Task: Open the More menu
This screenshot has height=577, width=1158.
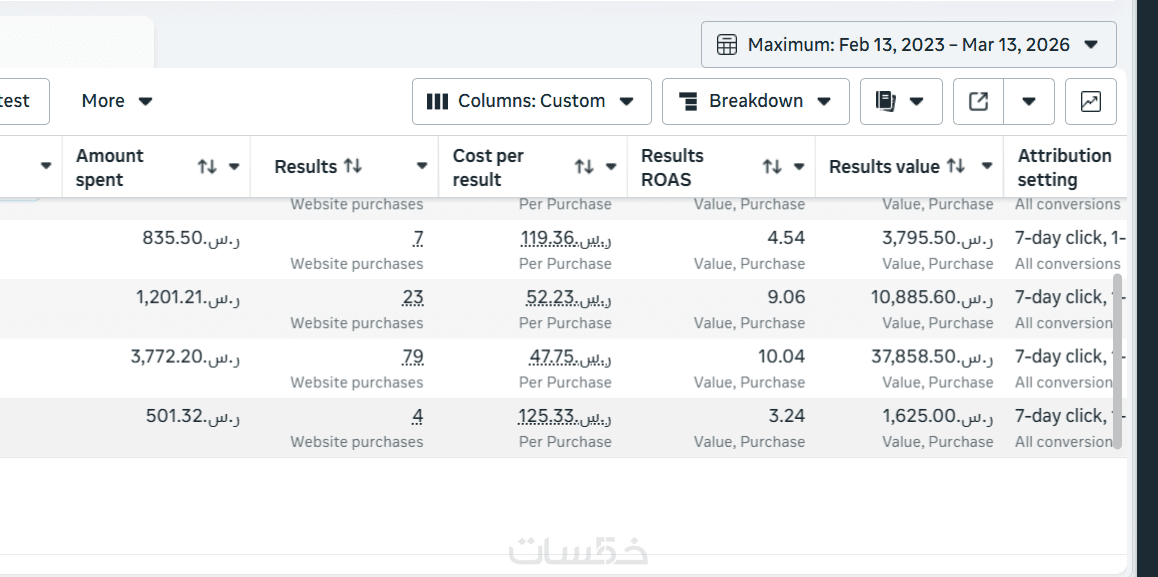Action: click(117, 101)
